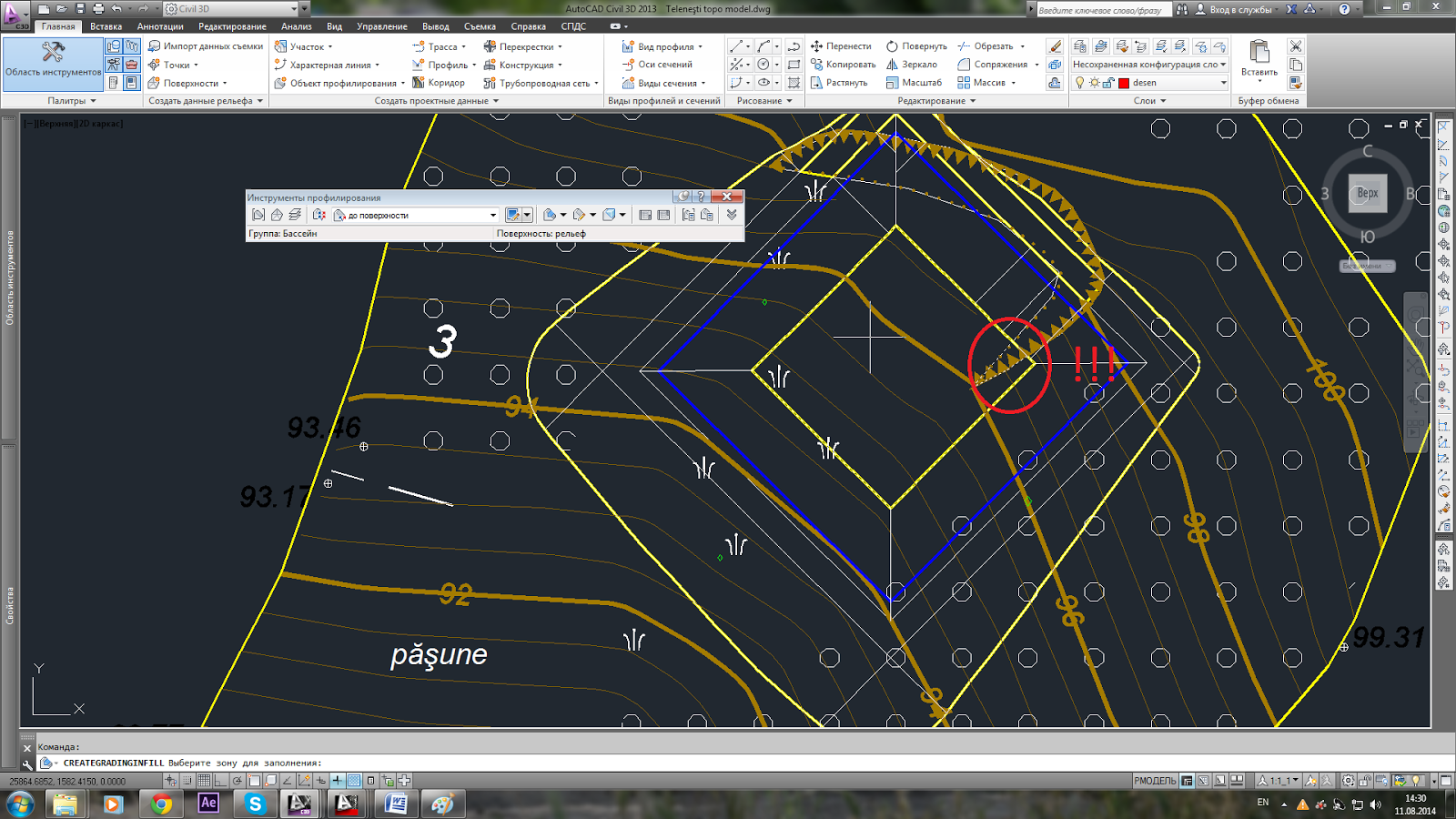Switch to the Управление ribbon tab
Screen dimensions: 1456x819
pos(382,26)
